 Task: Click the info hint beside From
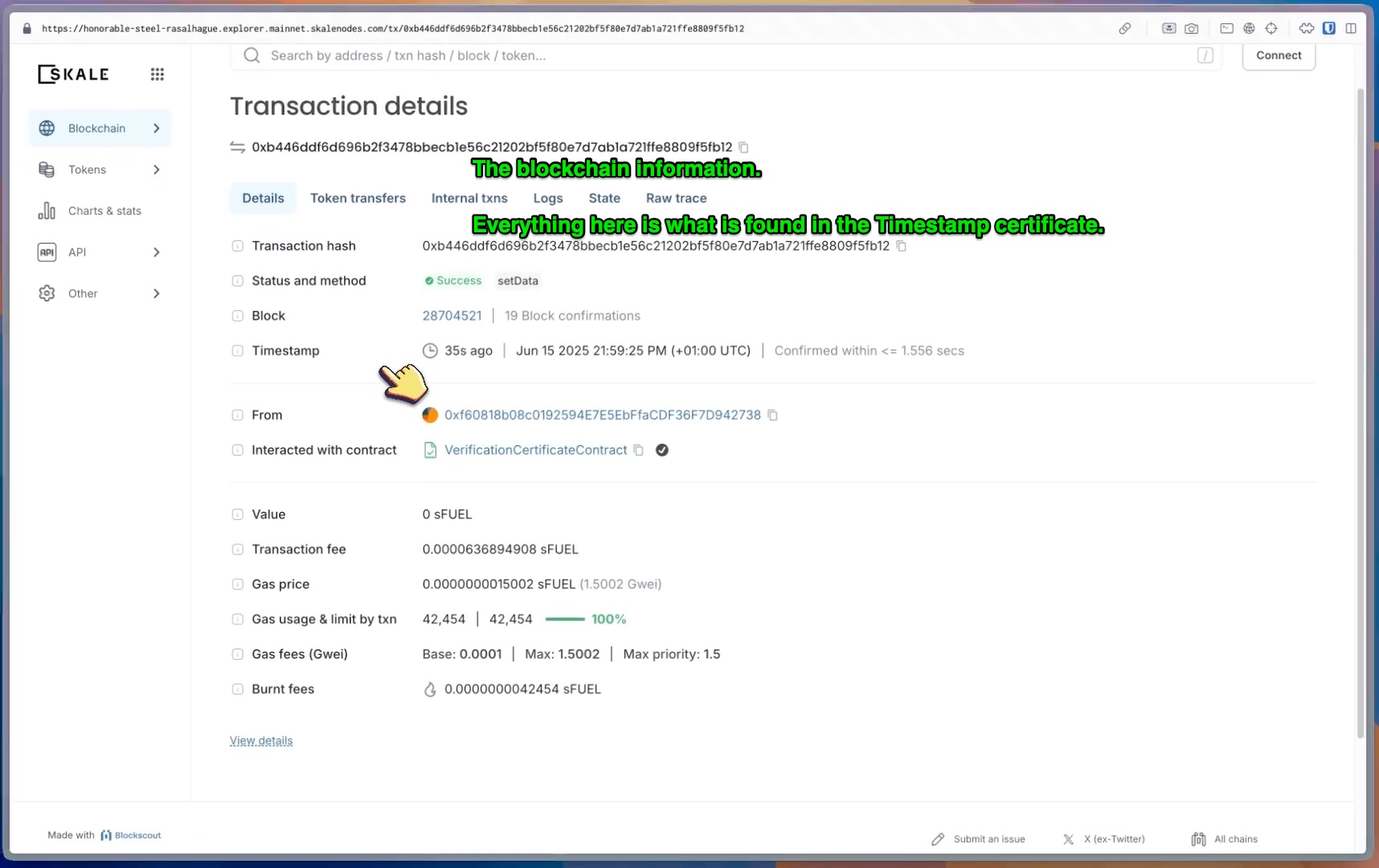[237, 416]
